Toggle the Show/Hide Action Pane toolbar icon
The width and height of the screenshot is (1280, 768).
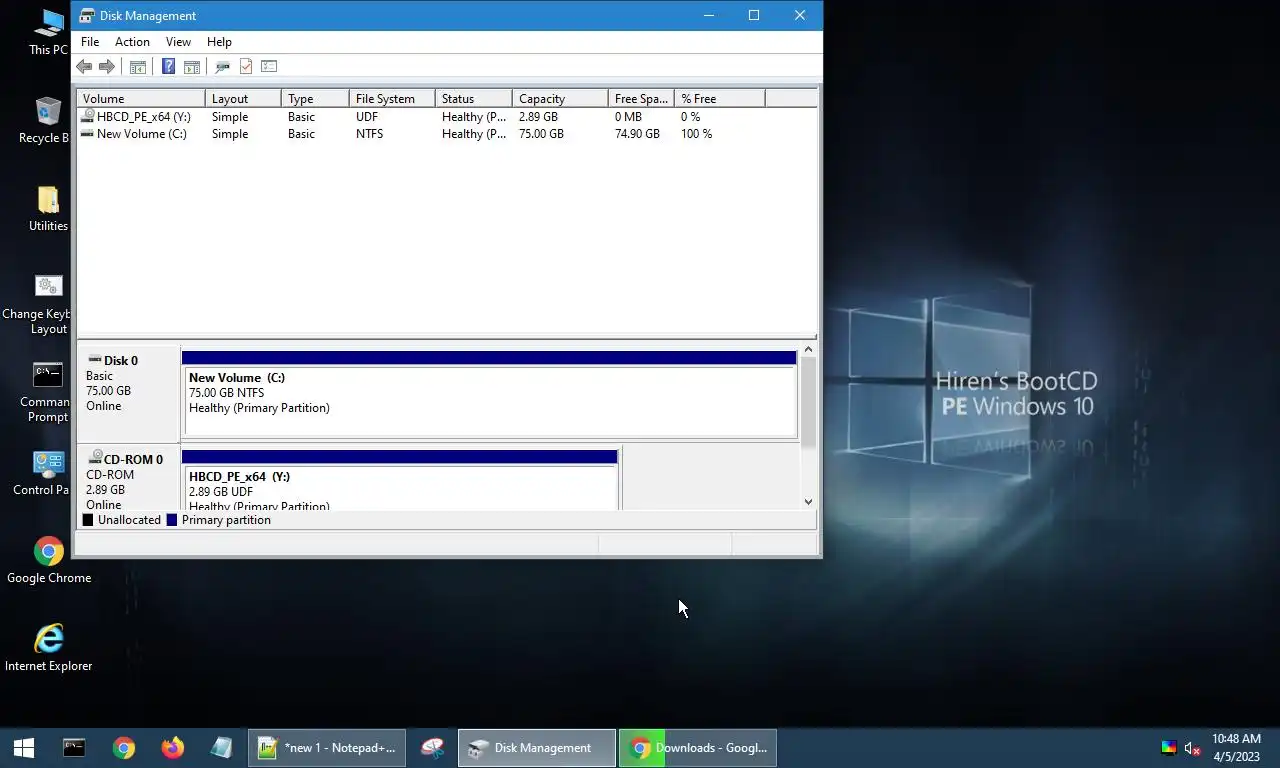191,66
